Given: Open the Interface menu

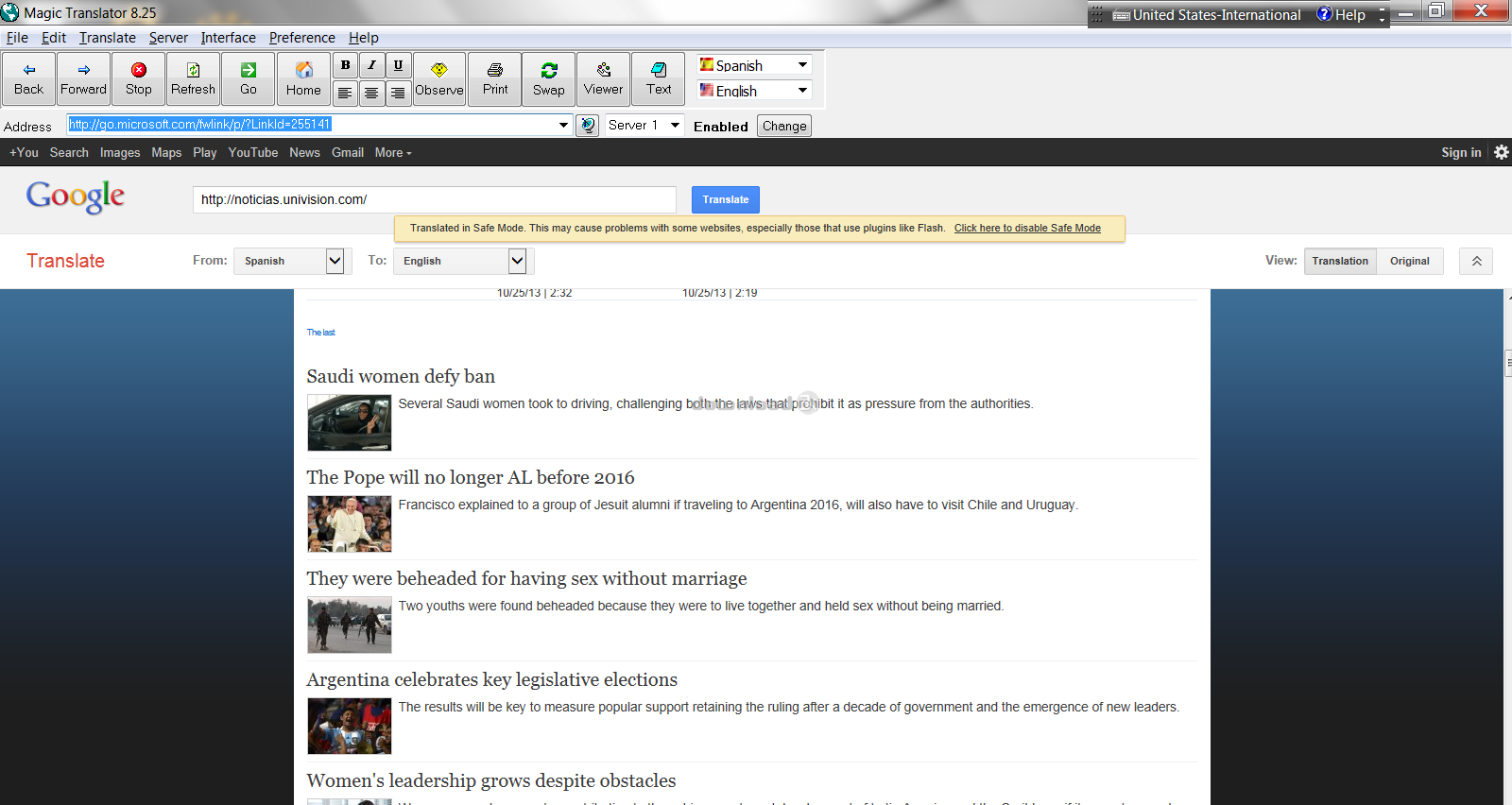Looking at the screenshot, I should (228, 38).
